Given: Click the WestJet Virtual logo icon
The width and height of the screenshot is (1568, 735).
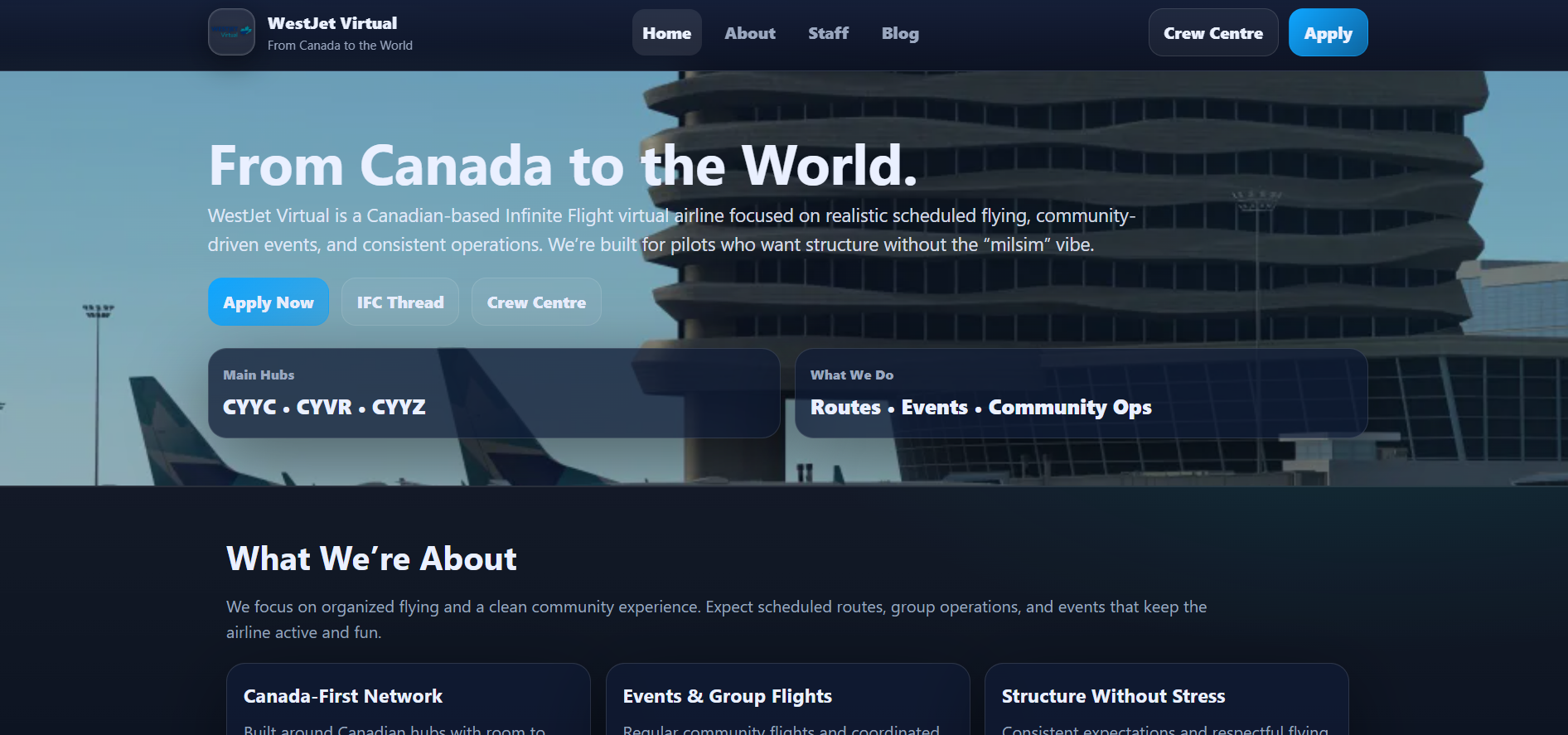Looking at the screenshot, I should (x=231, y=32).
